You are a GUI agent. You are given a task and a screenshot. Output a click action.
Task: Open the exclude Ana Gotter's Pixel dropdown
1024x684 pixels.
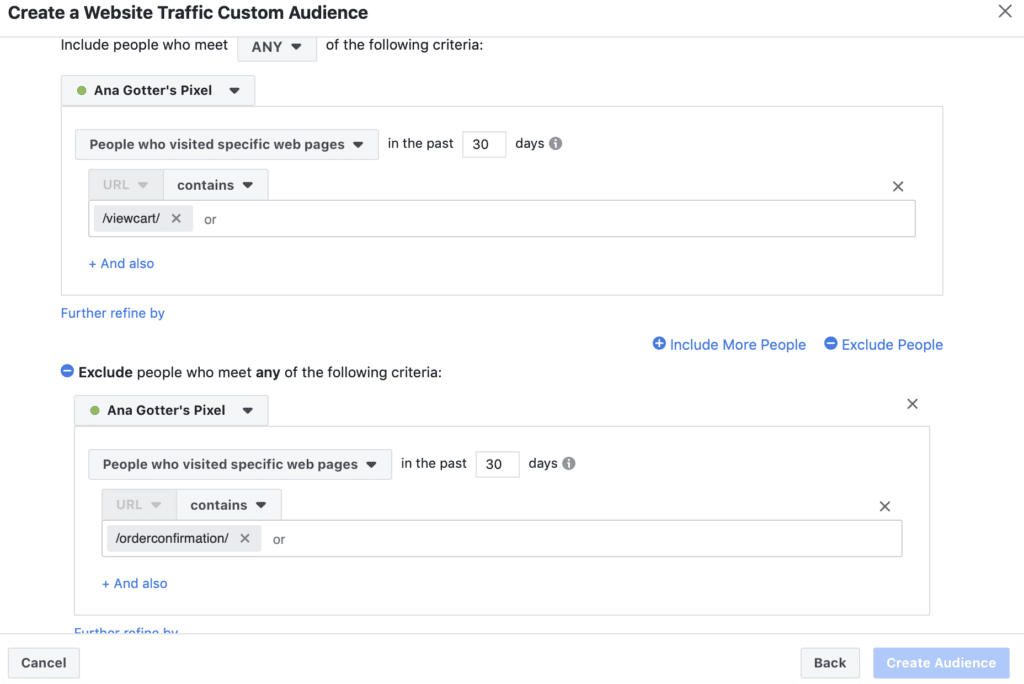171,410
